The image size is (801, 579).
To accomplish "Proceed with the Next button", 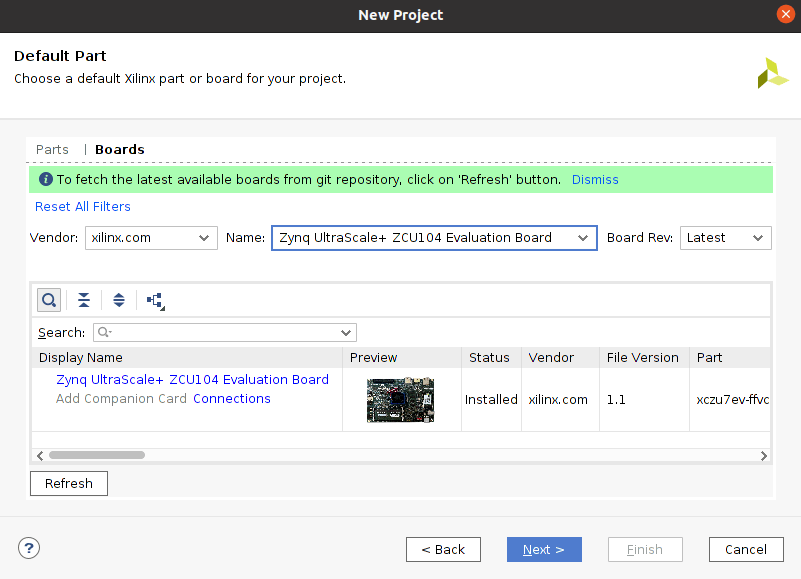I will point(544,549).
